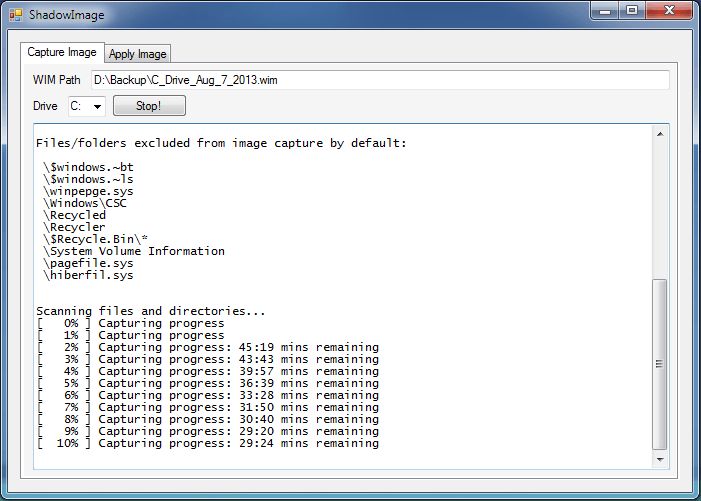Click the \pagefile.sys entry in the log
Screen dimensions: 701x501
88,263
